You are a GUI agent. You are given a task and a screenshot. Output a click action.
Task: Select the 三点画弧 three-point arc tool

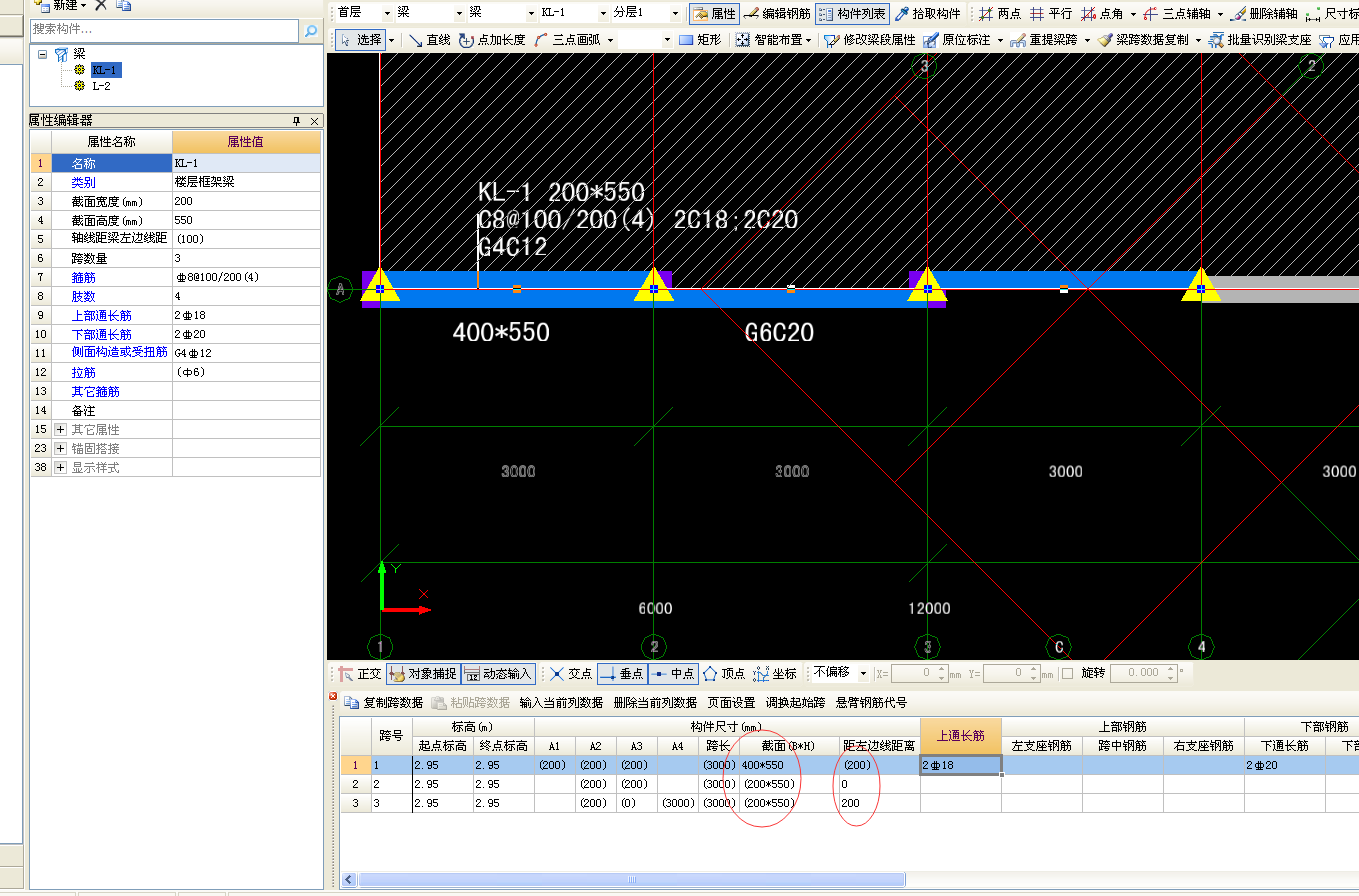(x=567, y=40)
